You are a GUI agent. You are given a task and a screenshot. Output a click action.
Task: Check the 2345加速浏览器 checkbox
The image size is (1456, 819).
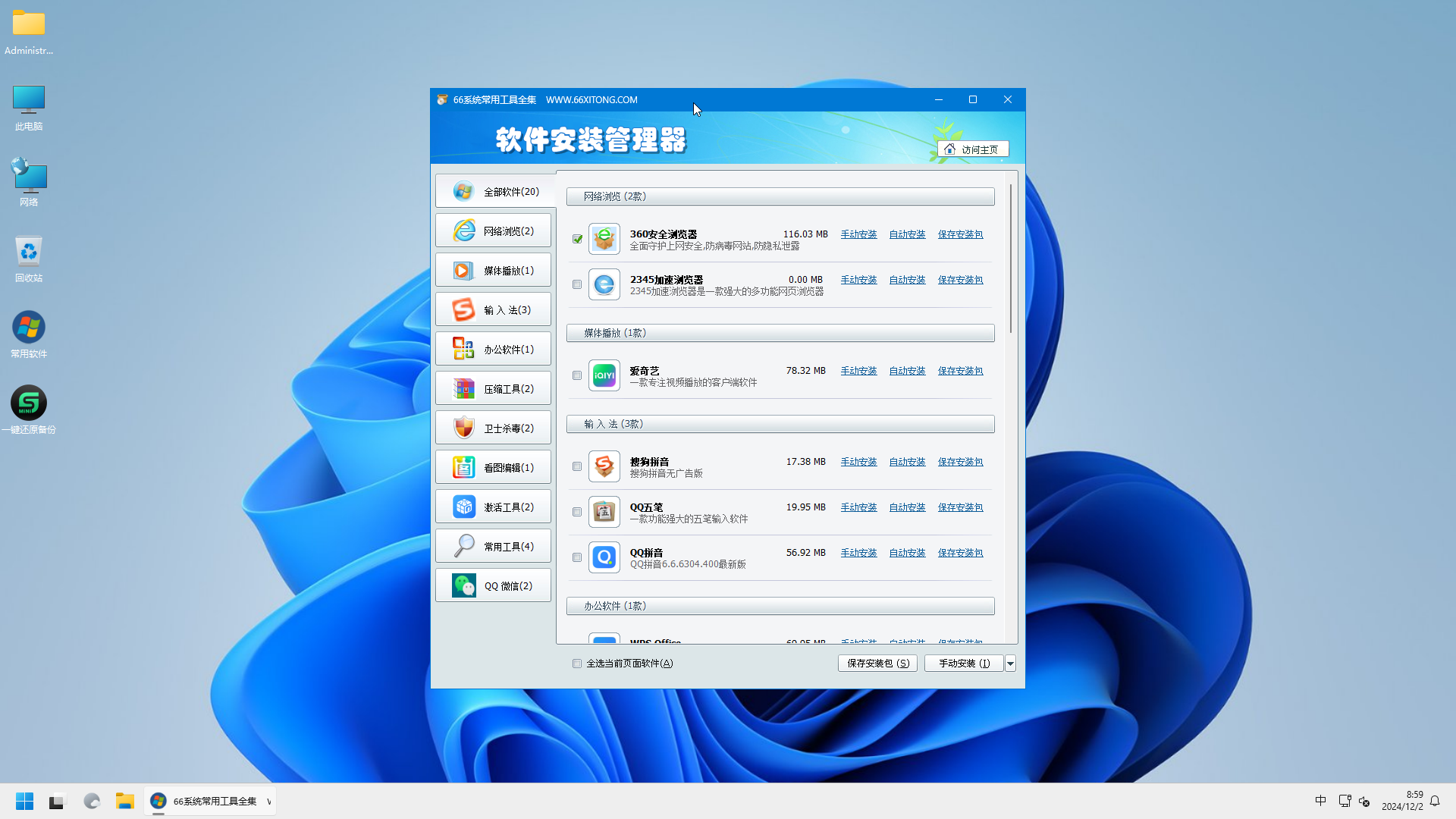click(577, 284)
